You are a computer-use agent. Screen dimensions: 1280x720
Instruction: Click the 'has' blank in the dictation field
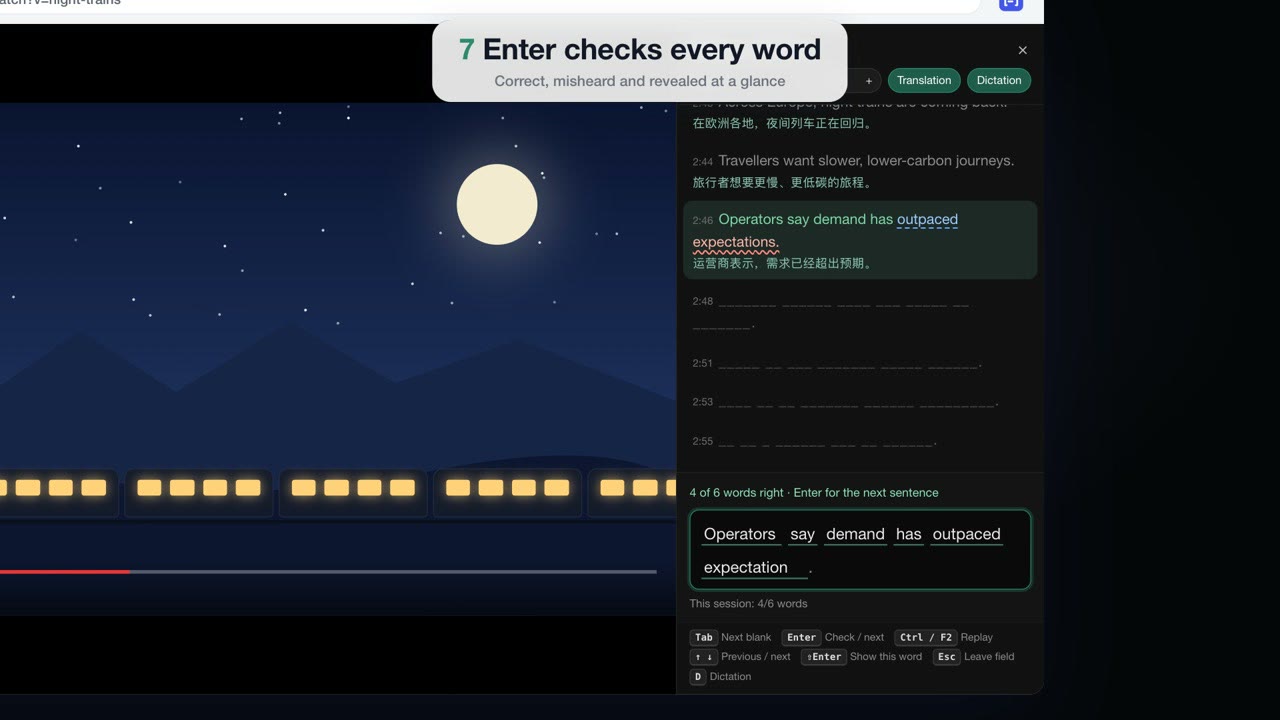[908, 534]
